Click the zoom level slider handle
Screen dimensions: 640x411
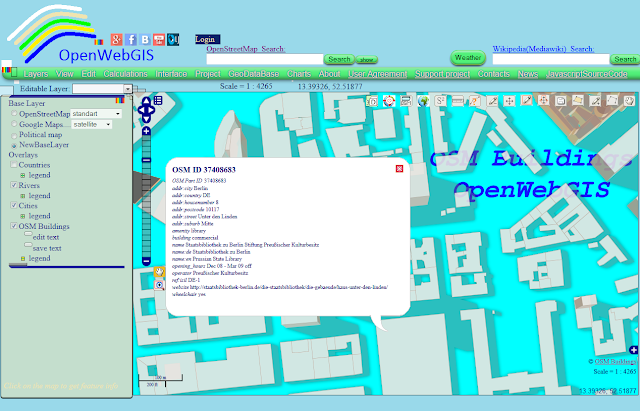click(147, 160)
